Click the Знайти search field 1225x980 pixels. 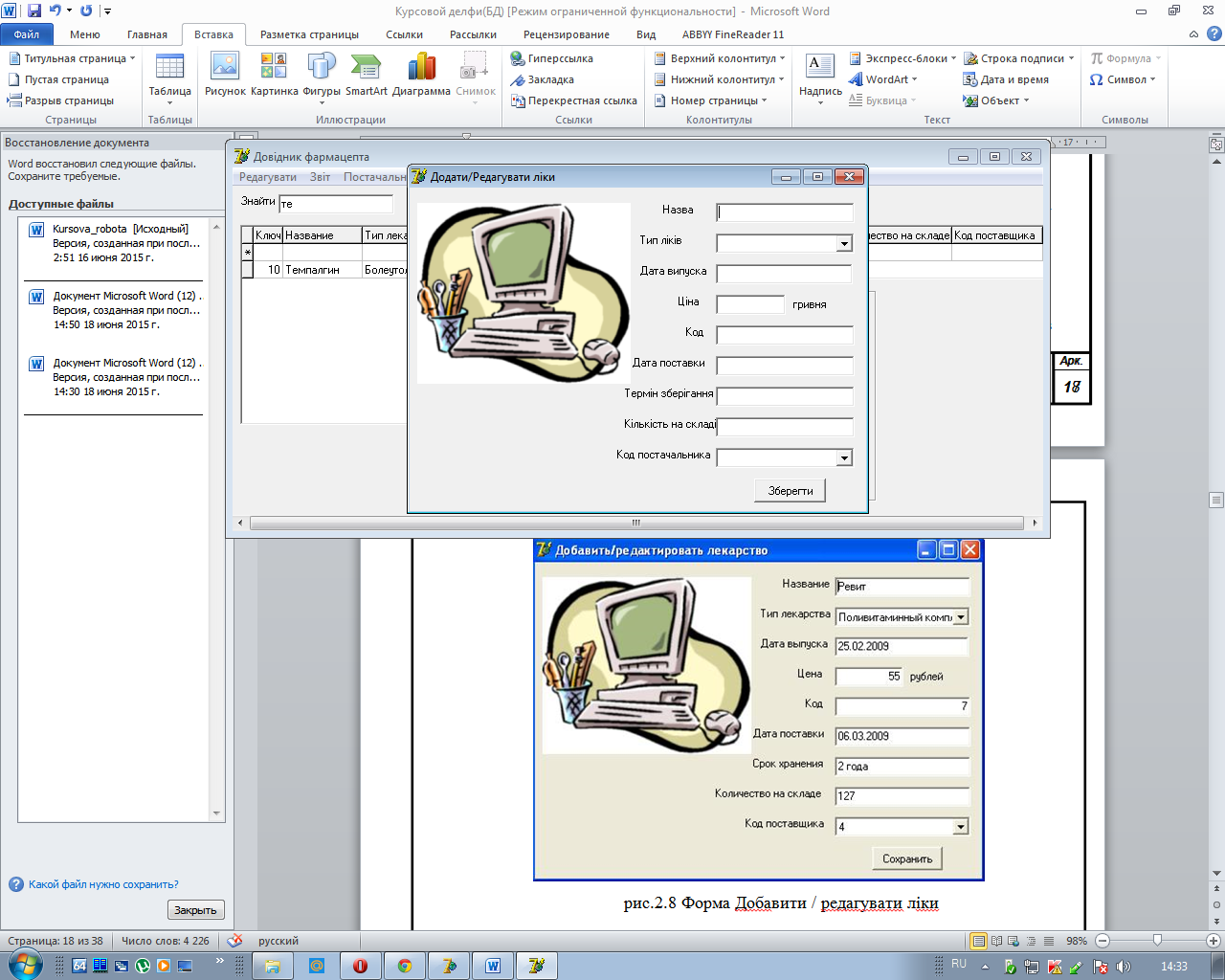click(336, 203)
